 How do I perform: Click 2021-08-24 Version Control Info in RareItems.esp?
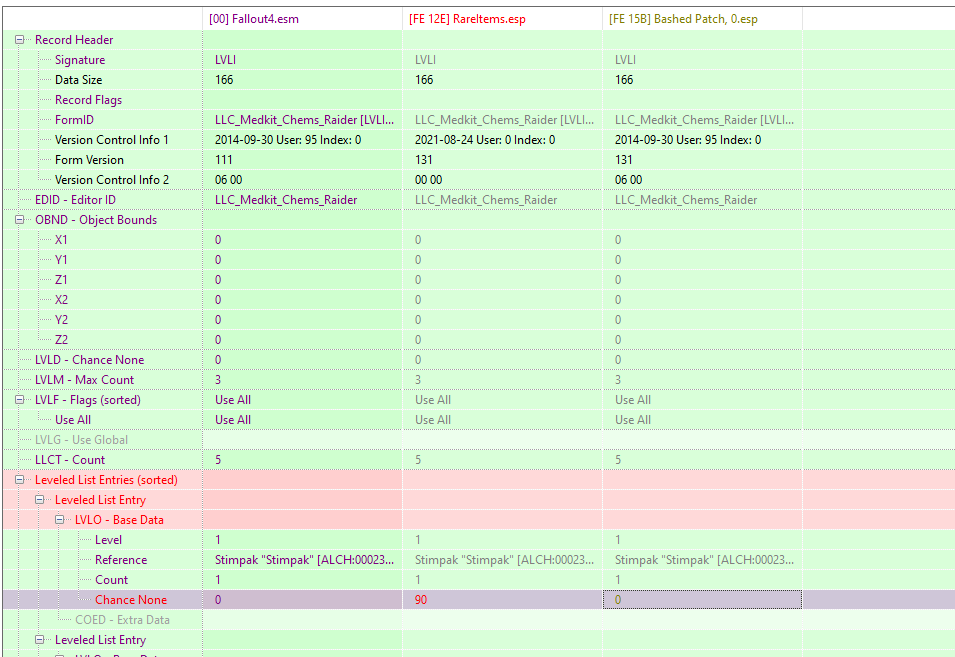[x=485, y=140]
